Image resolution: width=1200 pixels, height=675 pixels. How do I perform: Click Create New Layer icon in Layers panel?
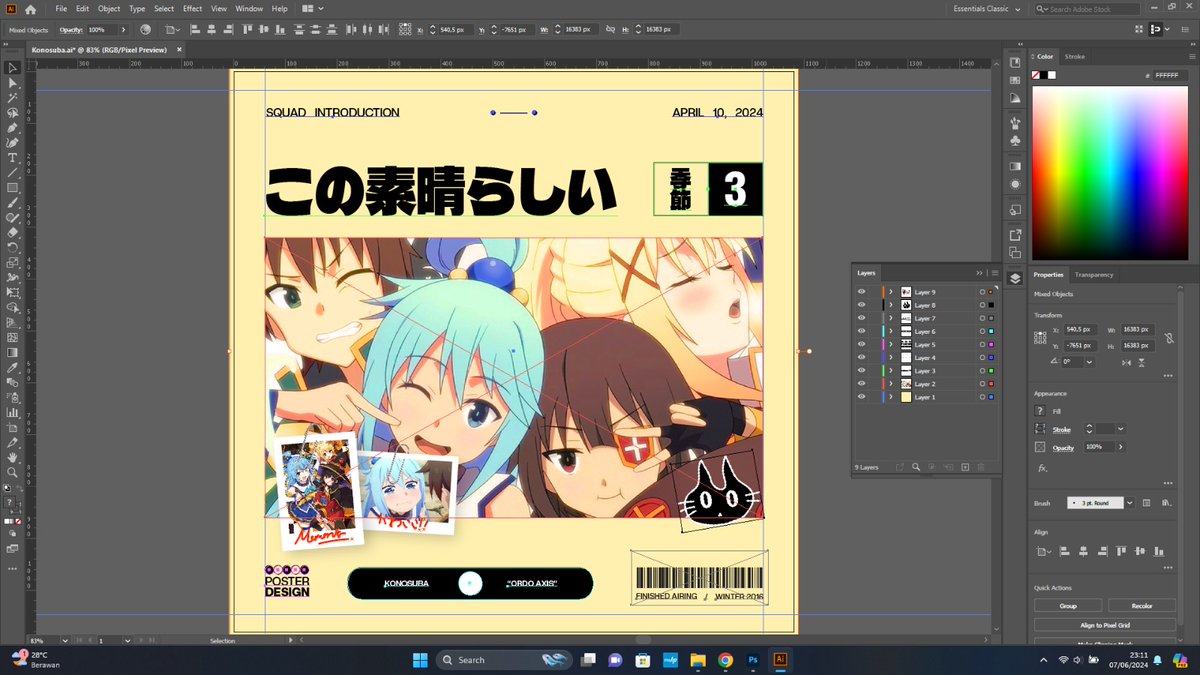(965, 467)
